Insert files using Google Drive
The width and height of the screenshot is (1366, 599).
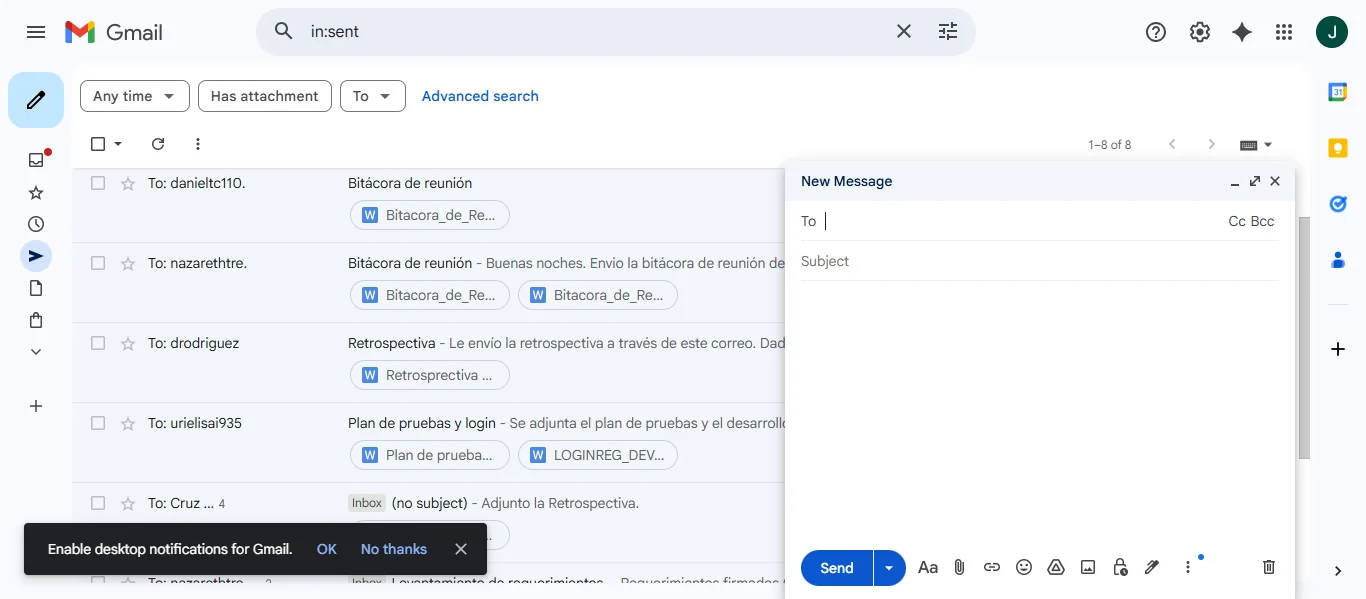[1055, 567]
